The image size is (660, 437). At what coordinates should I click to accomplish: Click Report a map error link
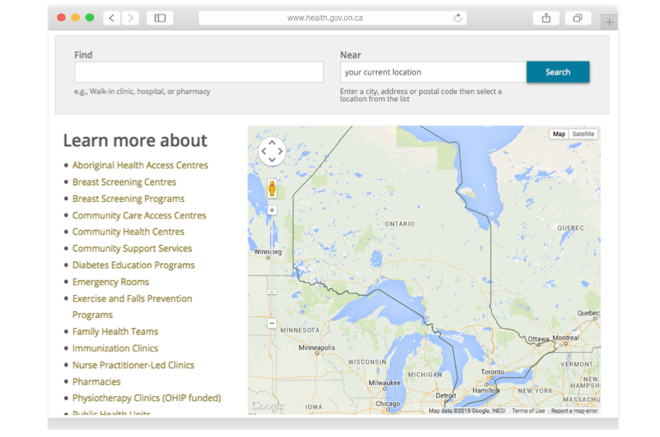[x=574, y=410]
